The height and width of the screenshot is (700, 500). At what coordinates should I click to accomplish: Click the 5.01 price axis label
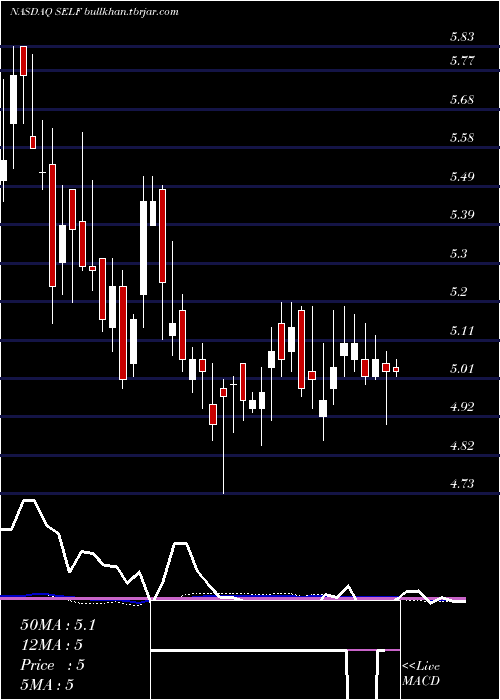click(462, 369)
